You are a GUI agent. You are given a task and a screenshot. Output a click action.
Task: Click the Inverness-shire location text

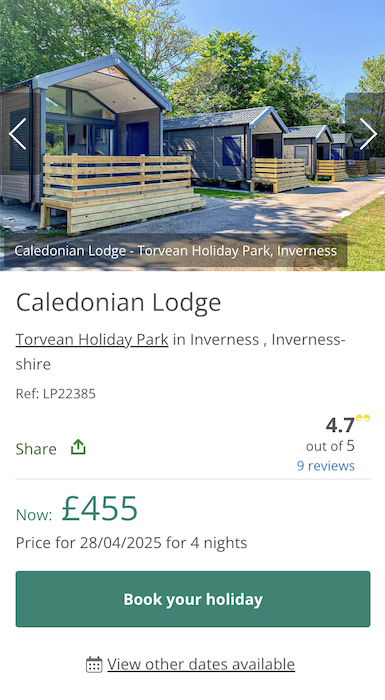(180, 352)
